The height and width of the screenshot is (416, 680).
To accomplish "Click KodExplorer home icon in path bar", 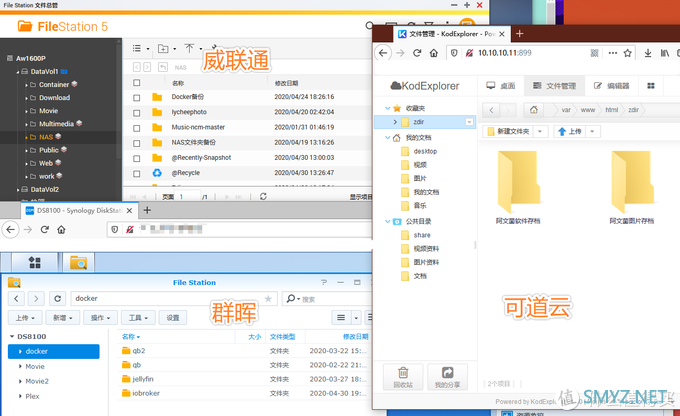I will [x=535, y=109].
